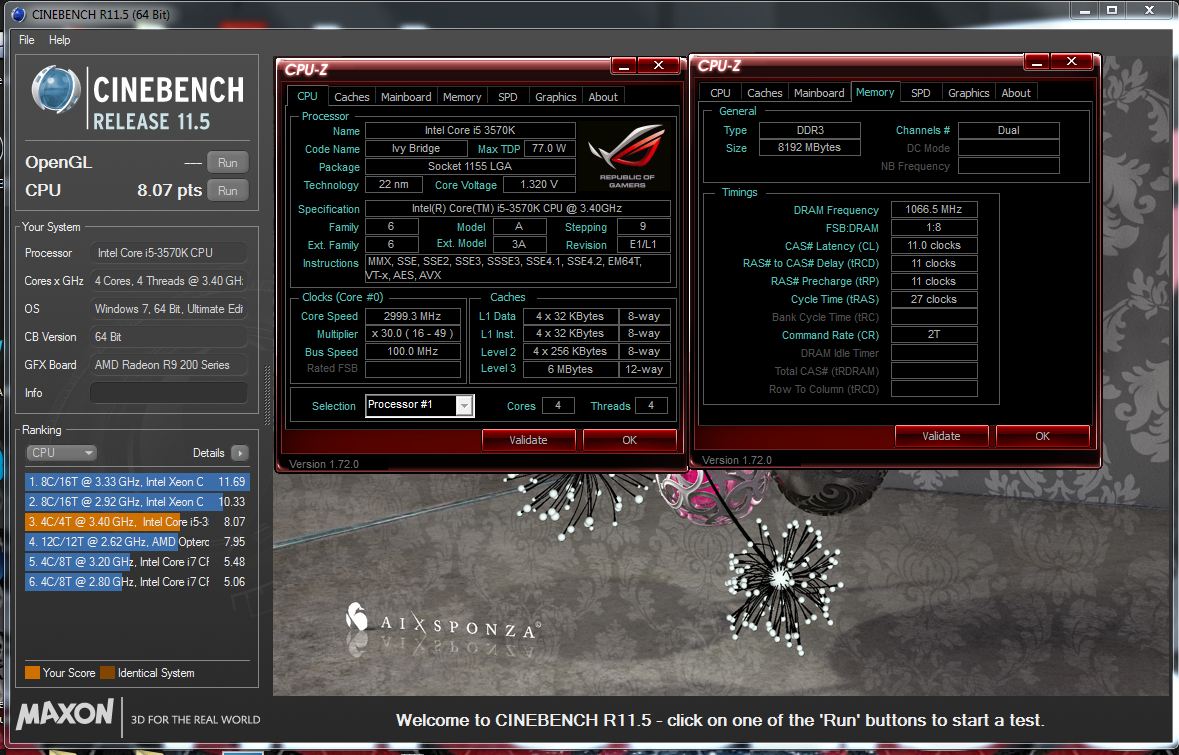Click the Command Rate value 2T
This screenshot has height=755, width=1179.
tap(934, 335)
